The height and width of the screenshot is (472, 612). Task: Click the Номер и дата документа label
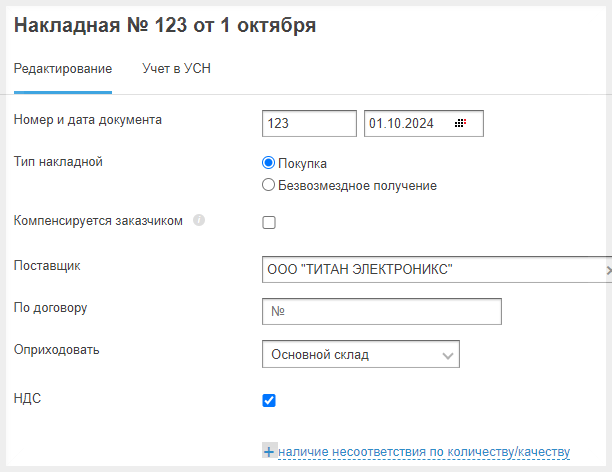(x=88, y=119)
